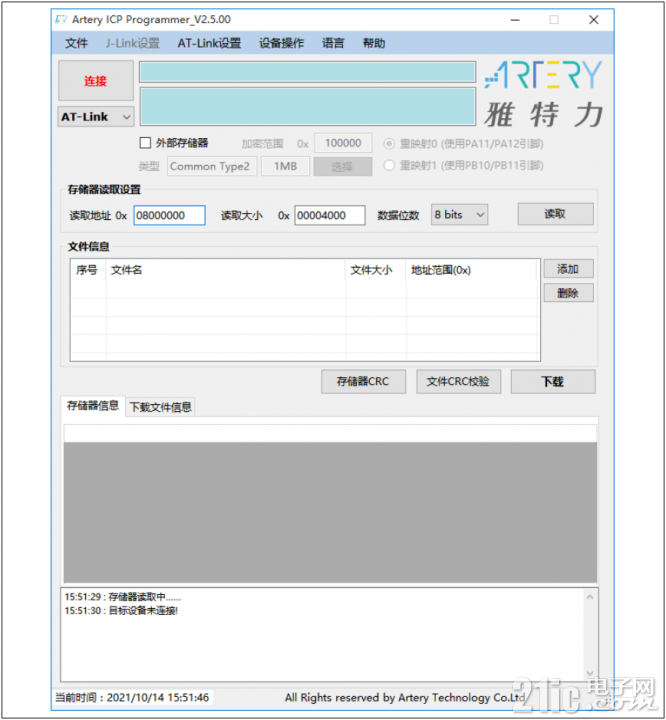The image size is (666, 720).
Task: Expand the AT-Link debugger dropdown
Action: (x=96, y=117)
